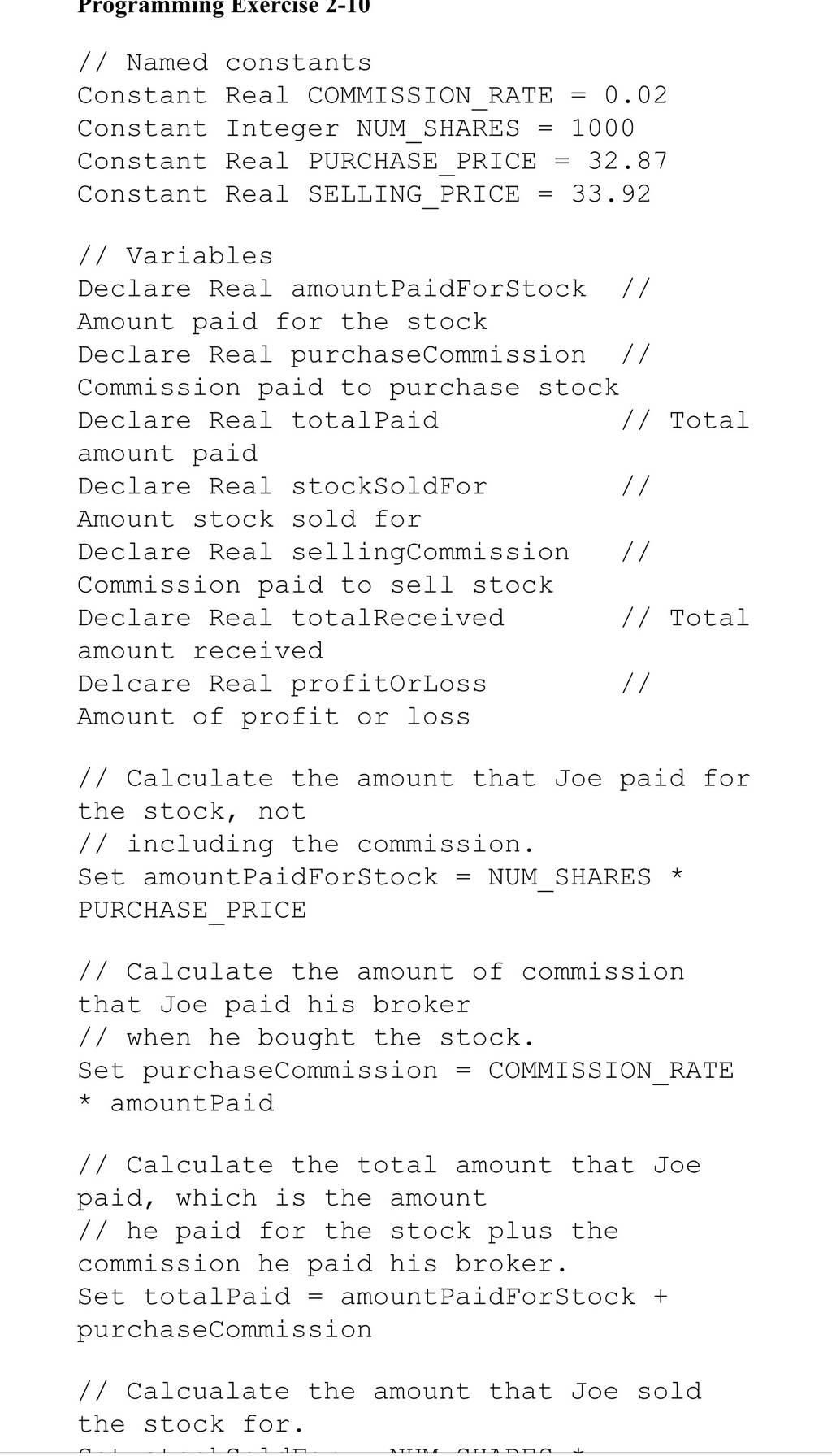Click the '// Named constants' comment line
Image resolution: width=832 pixels, height=1456 pixels.
[x=224, y=63]
